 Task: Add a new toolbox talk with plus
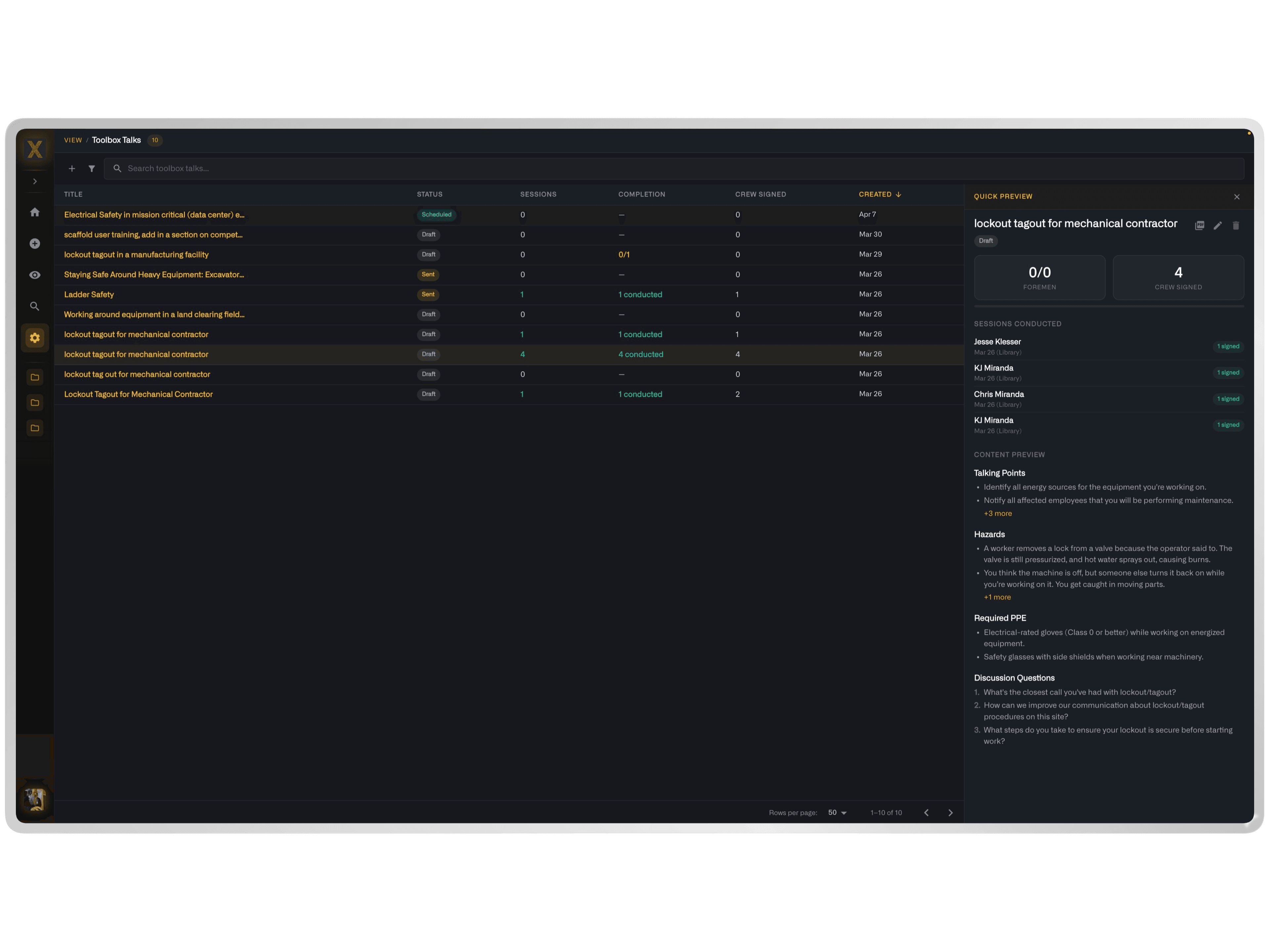tap(72, 169)
